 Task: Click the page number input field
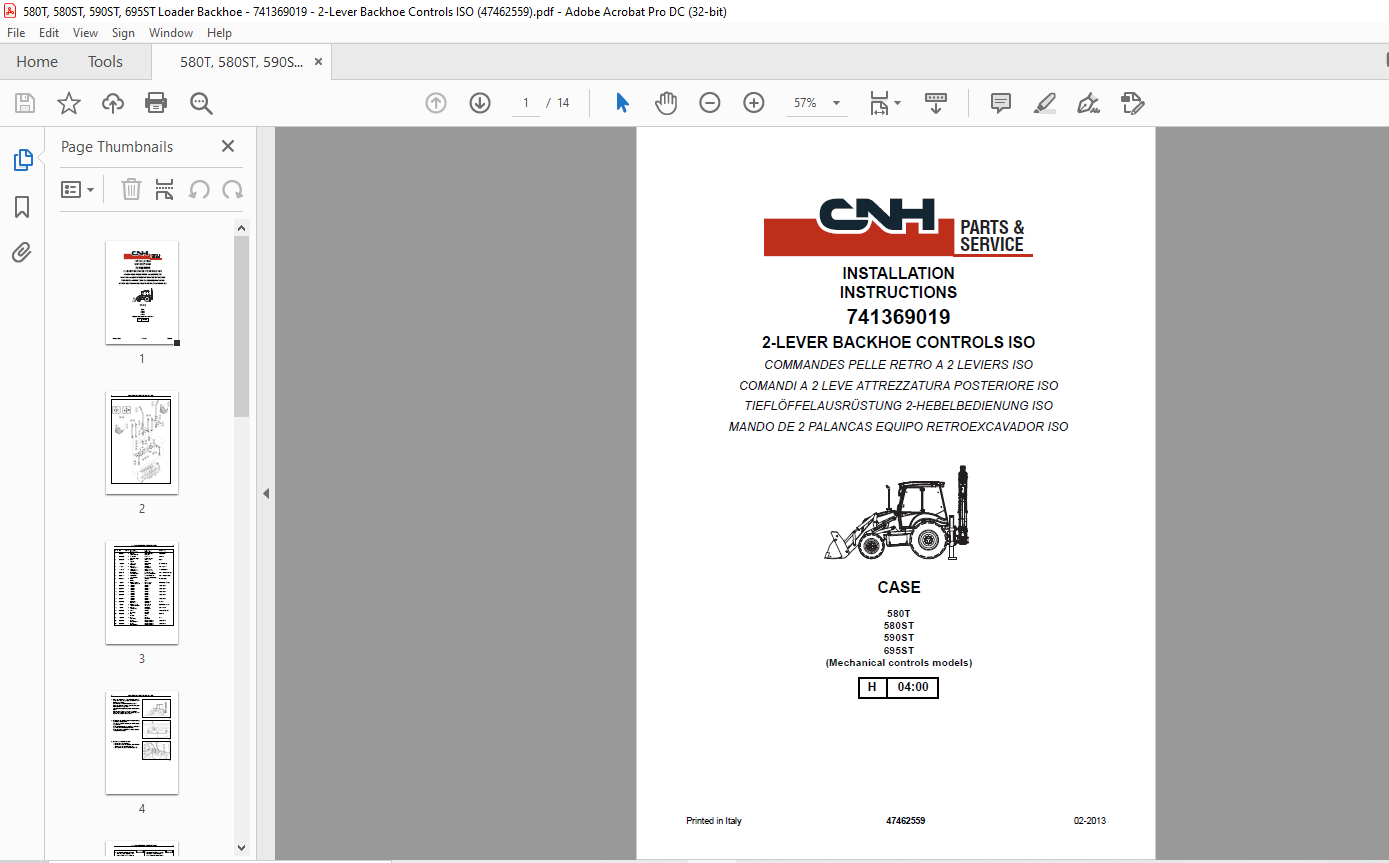point(526,103)
